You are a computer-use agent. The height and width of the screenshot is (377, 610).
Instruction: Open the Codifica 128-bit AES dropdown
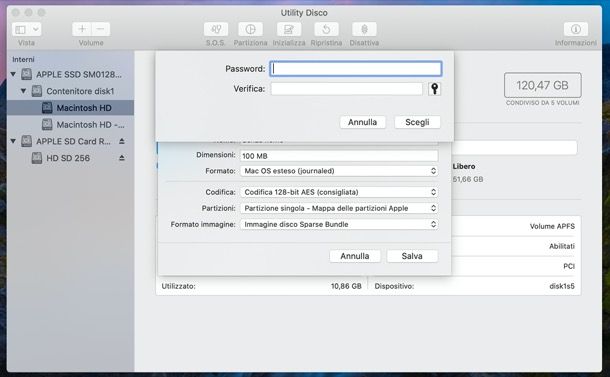339,192
